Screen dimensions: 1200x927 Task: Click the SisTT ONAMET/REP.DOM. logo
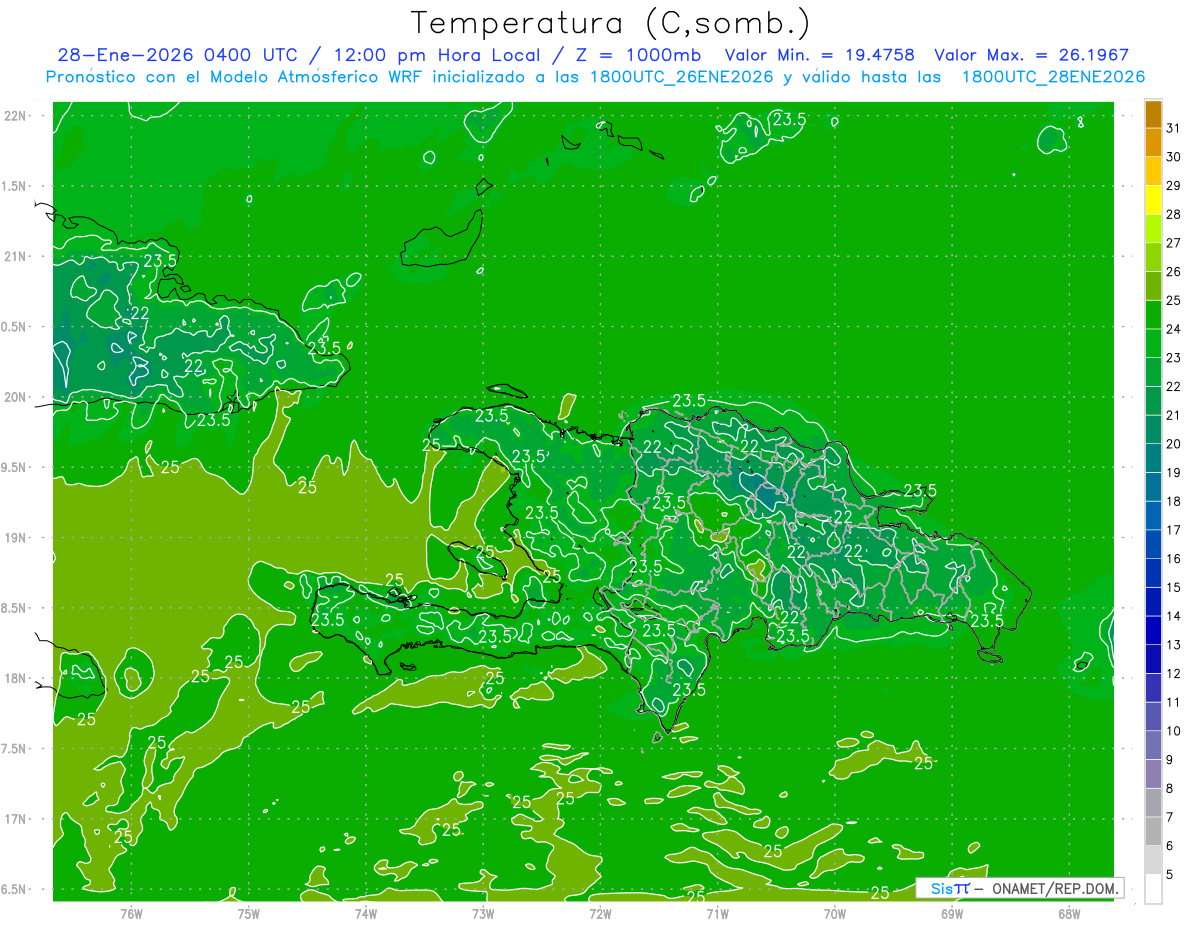[1019, 888]
